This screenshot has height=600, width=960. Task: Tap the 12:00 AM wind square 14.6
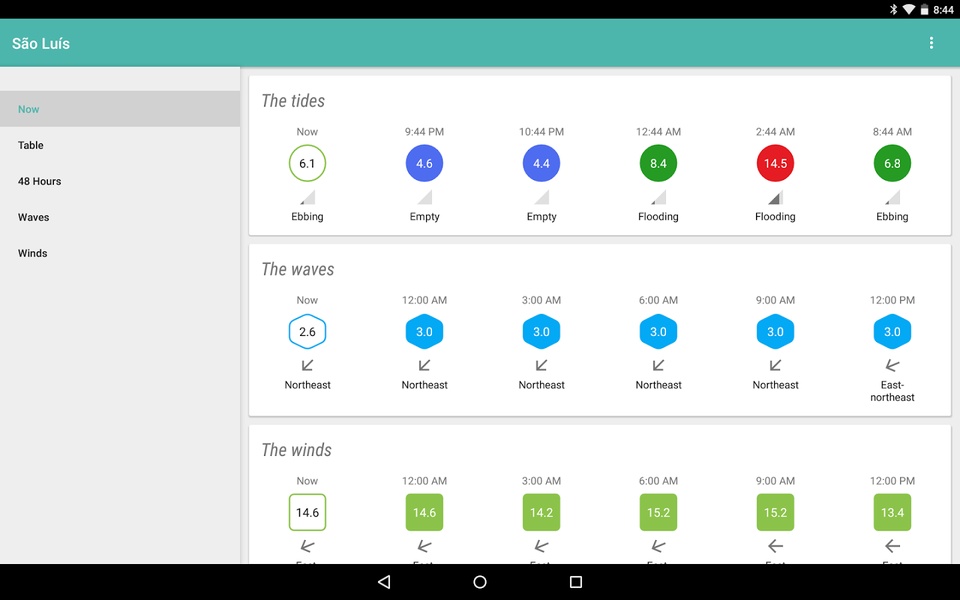[424, 512]
